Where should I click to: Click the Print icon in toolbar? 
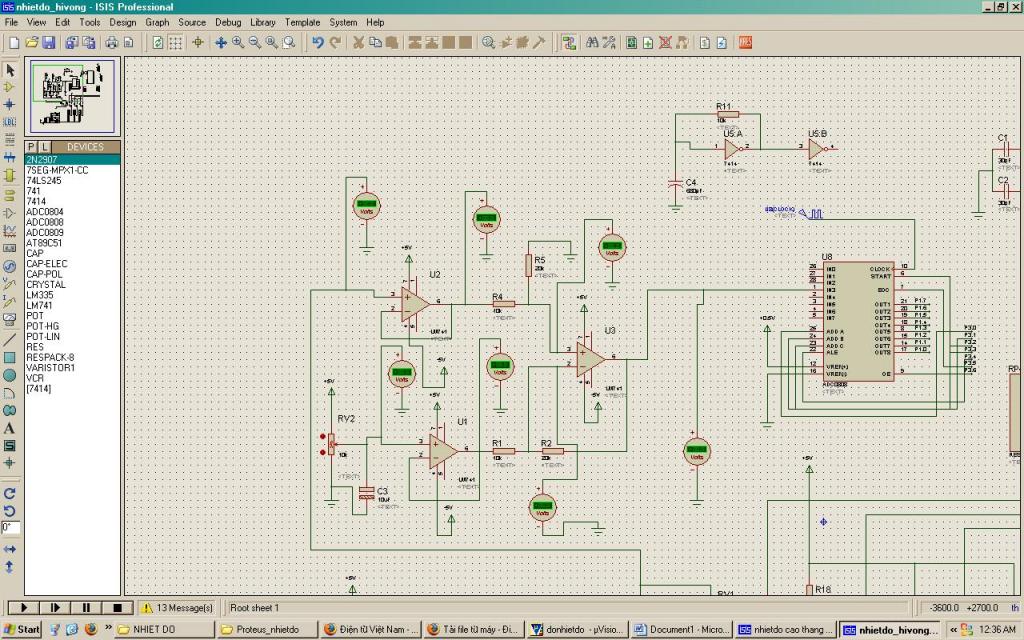112,42
